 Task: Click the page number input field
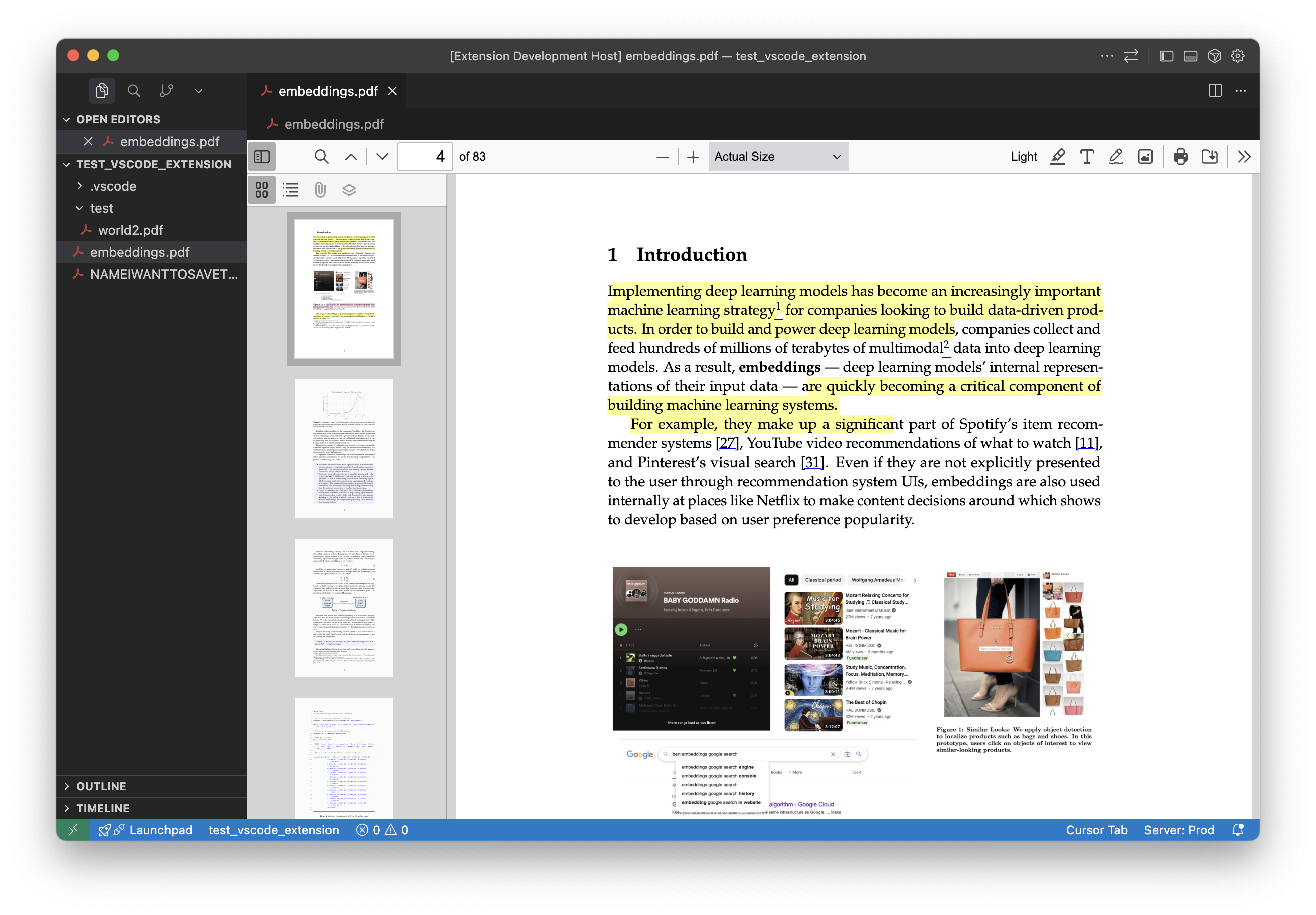(x=425, y=157)
